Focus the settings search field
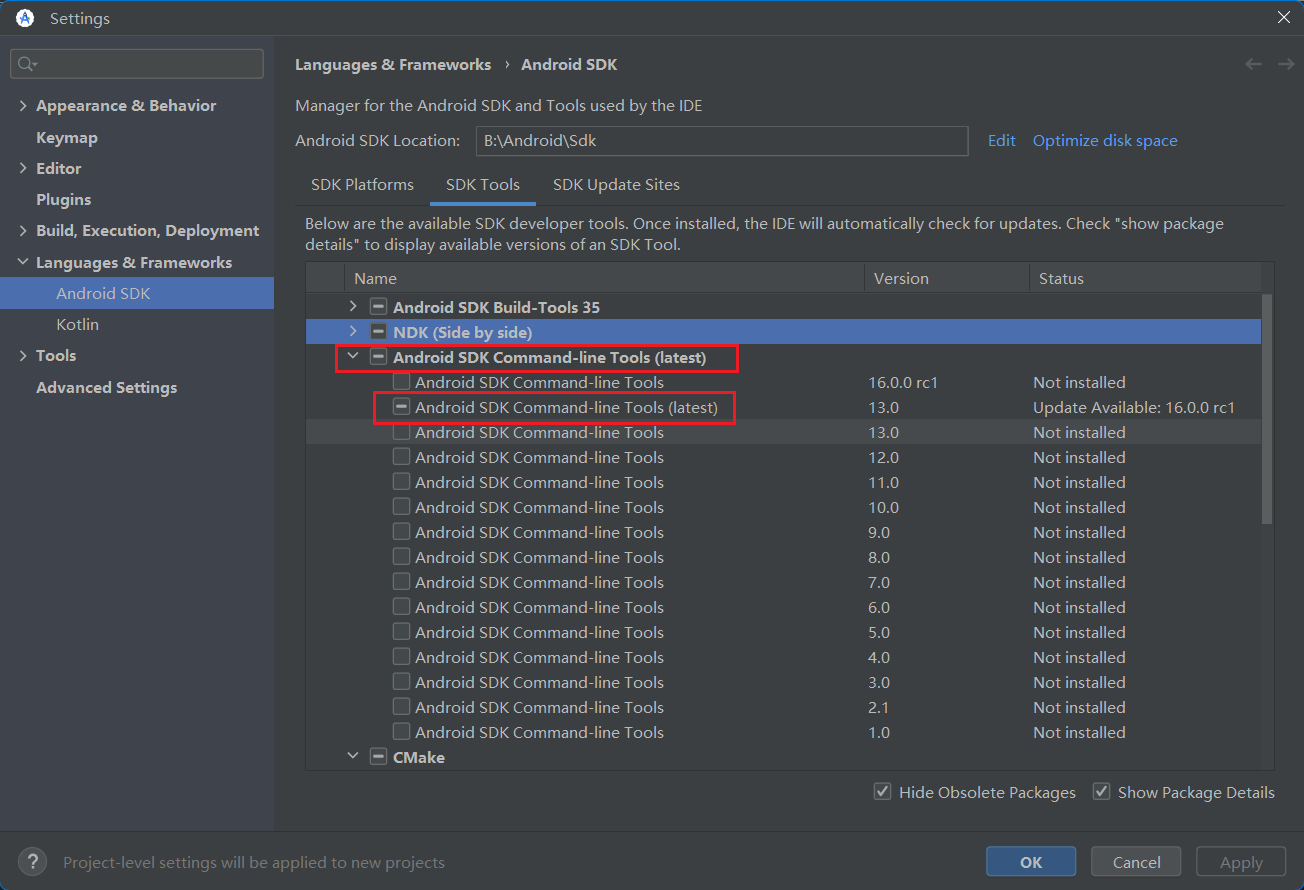 coord(137,64)
